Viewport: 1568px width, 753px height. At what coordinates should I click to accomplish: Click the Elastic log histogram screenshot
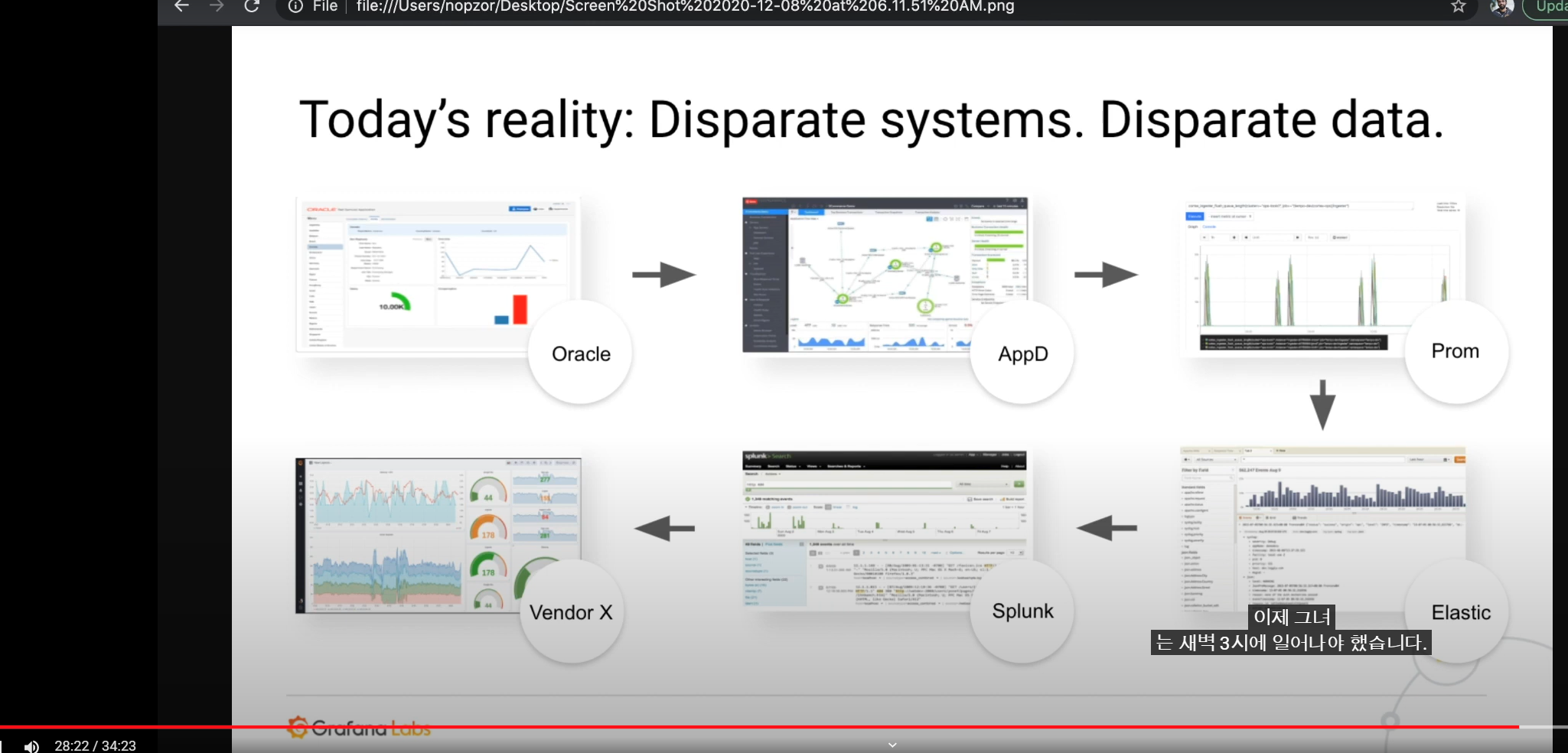tap(1322, 528)
